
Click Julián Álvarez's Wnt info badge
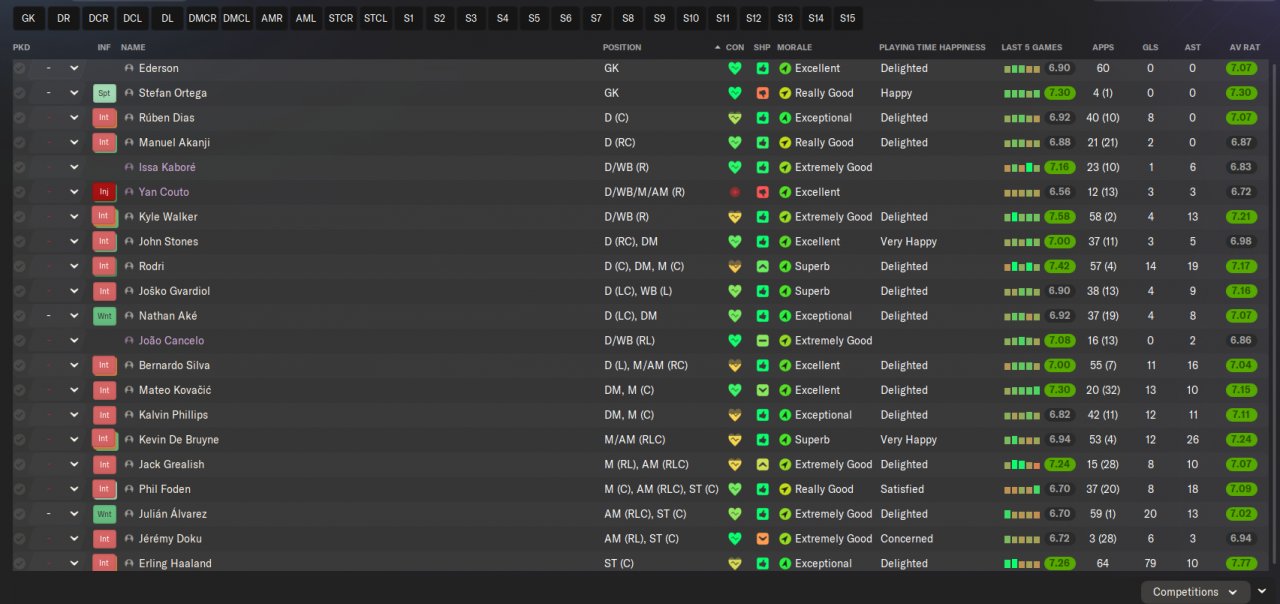(104, 514)
